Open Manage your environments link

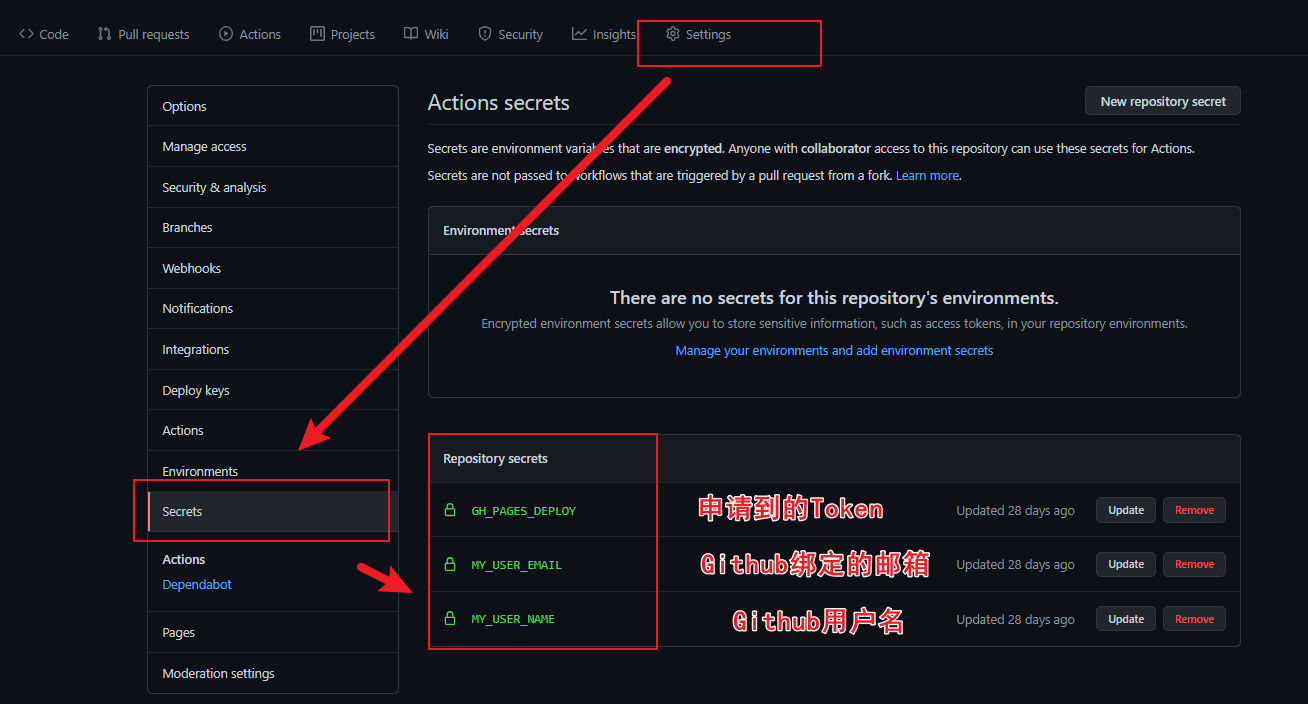coord(834,351)
